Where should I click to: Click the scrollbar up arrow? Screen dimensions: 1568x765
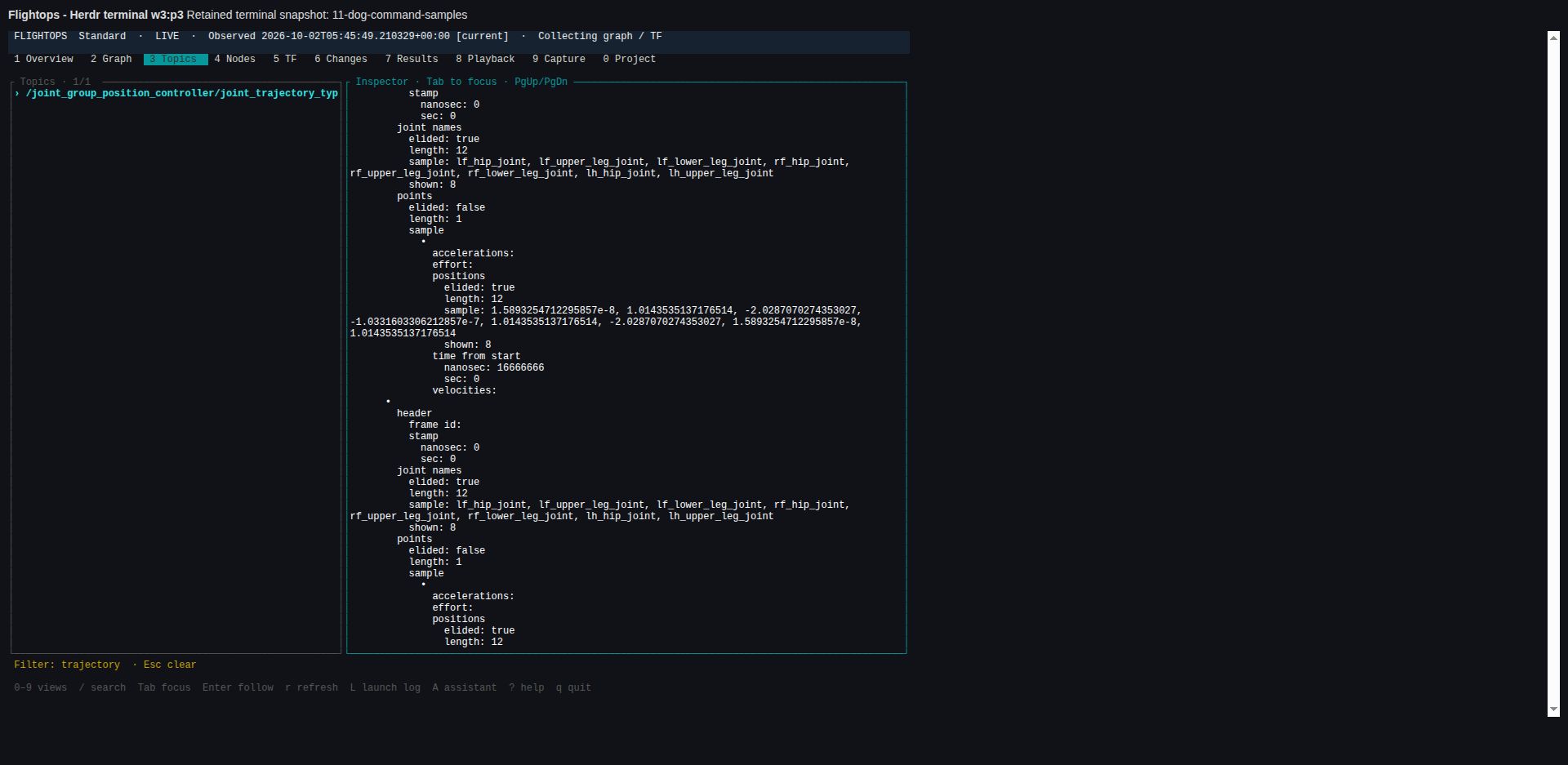tap(1553, 37)
